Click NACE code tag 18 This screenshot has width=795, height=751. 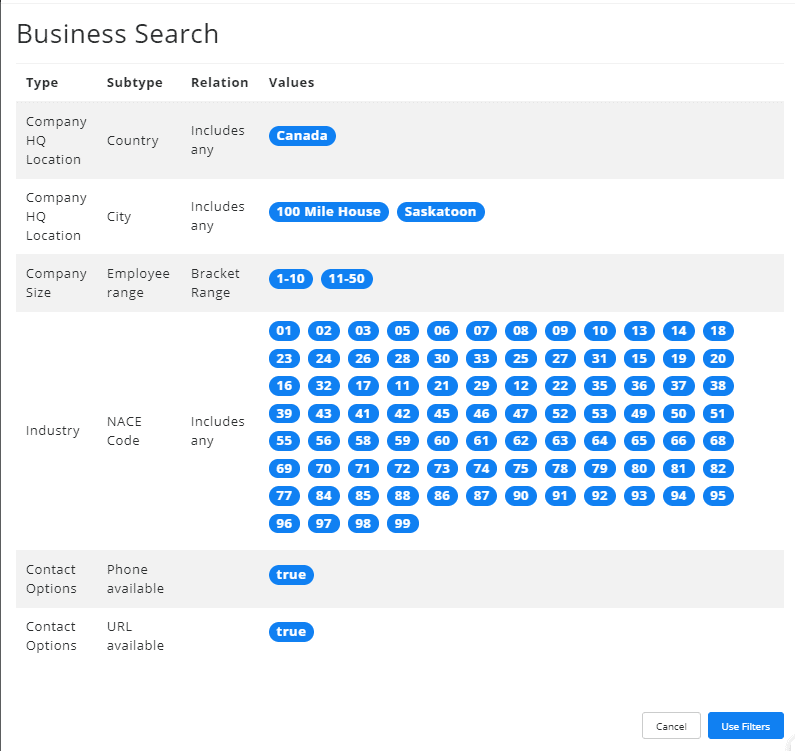tap(716, 331)
